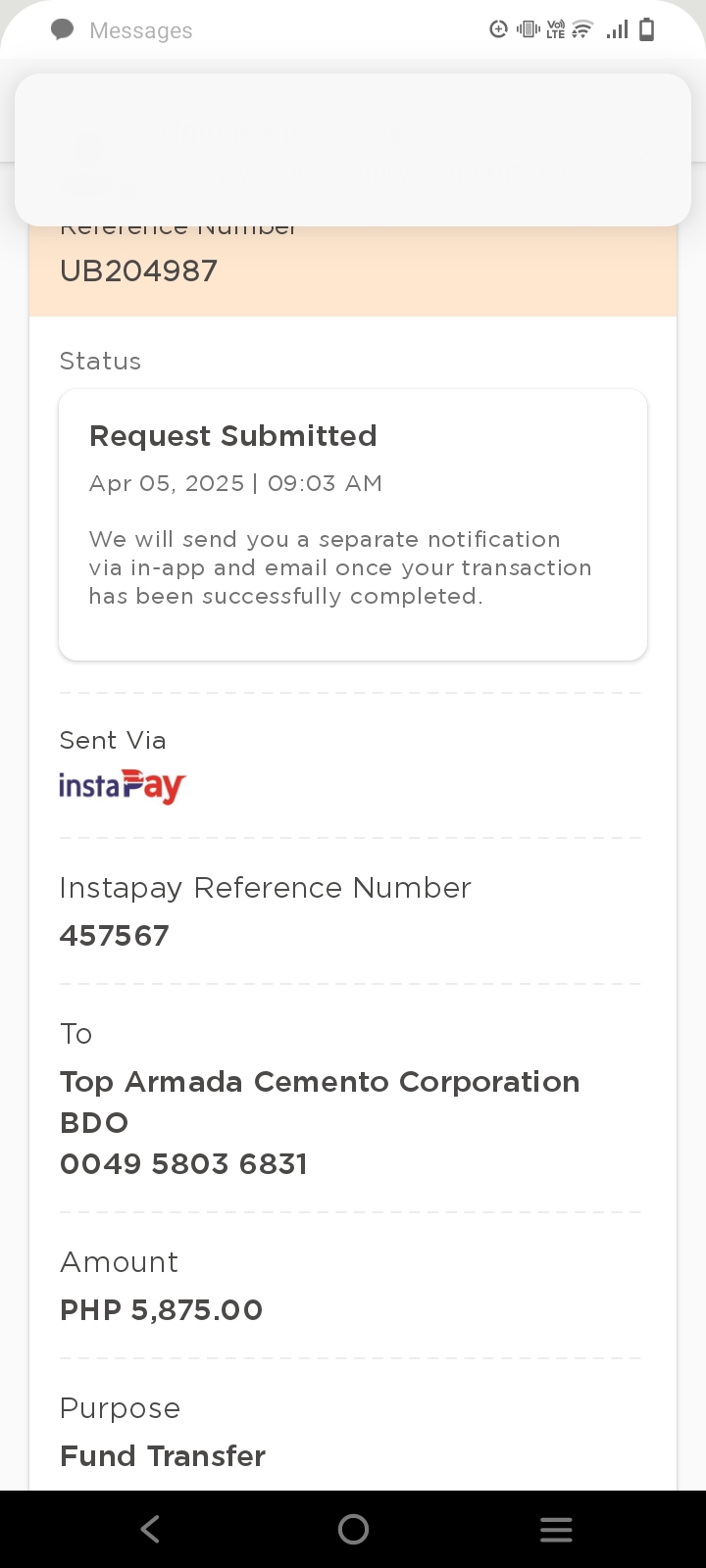This screenshot has height=1568, width=706.
Task: Tap recipient Top Armada Cemento Corporation
Action: [320, 1082]
